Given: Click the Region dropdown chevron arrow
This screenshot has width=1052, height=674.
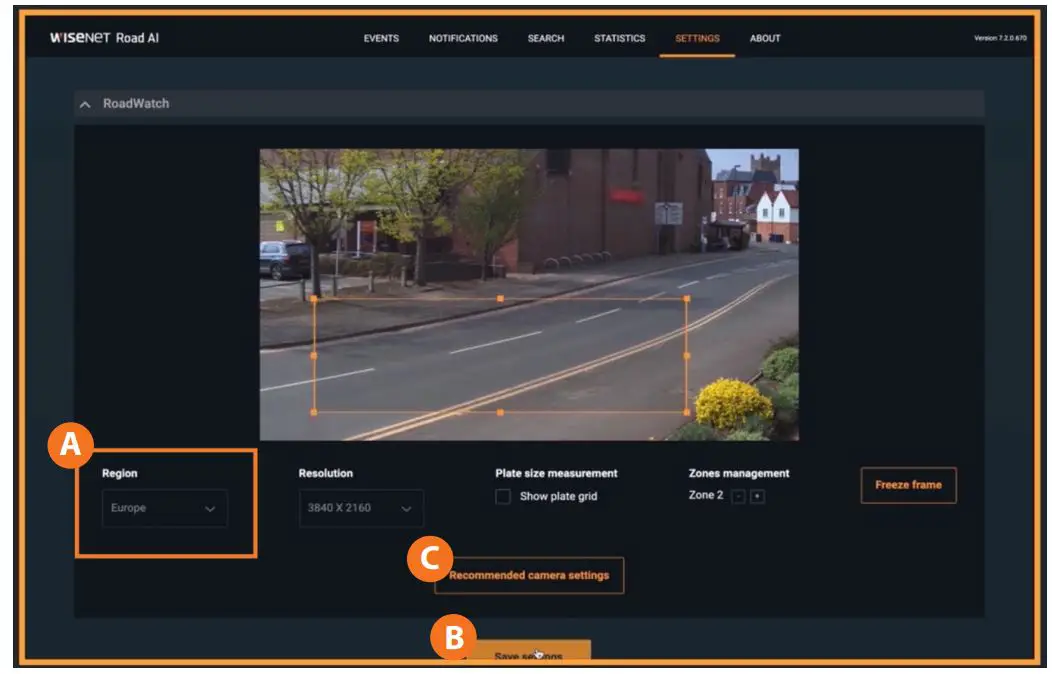Looking at the screenshot, I should [212, 509].
